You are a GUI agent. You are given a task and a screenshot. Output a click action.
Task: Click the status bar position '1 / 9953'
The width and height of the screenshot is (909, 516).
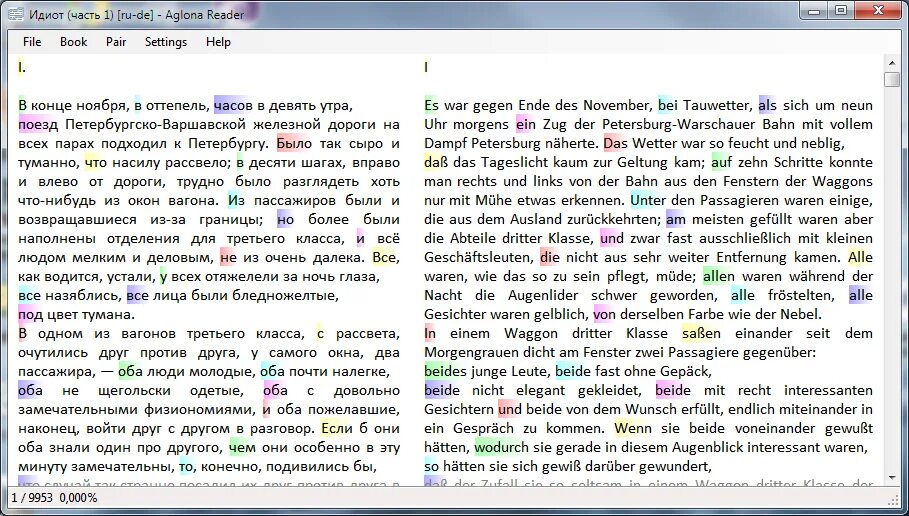tap(31, 497)
